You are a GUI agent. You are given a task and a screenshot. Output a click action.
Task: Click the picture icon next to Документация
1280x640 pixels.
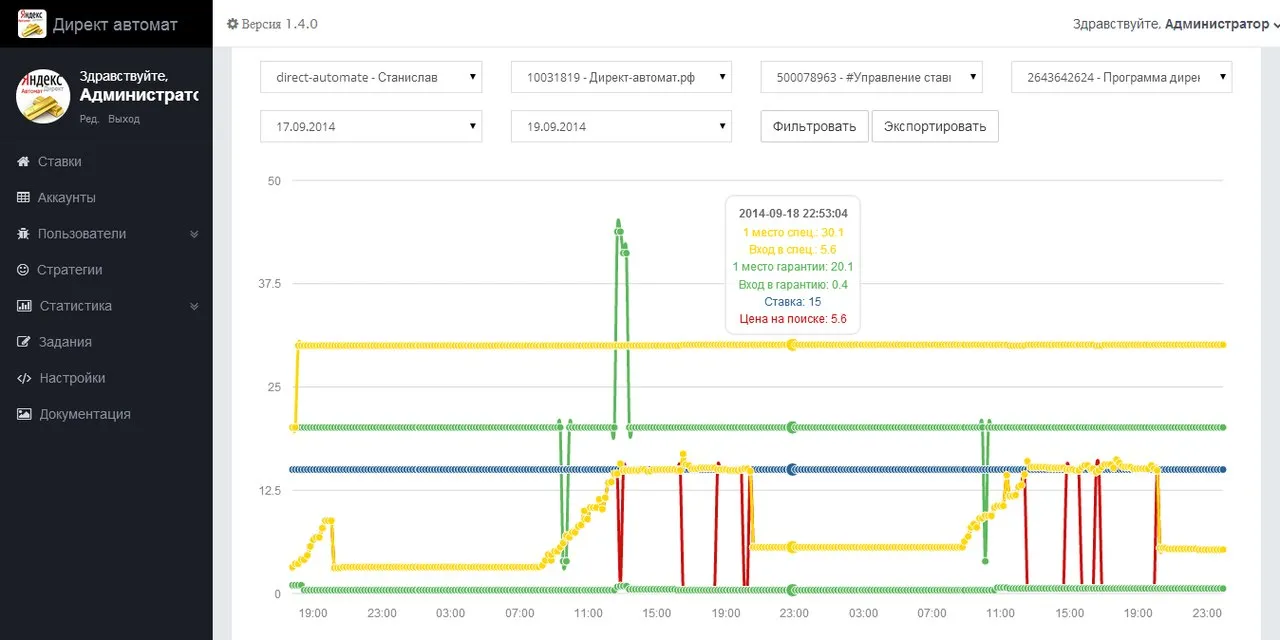(23, 414)
